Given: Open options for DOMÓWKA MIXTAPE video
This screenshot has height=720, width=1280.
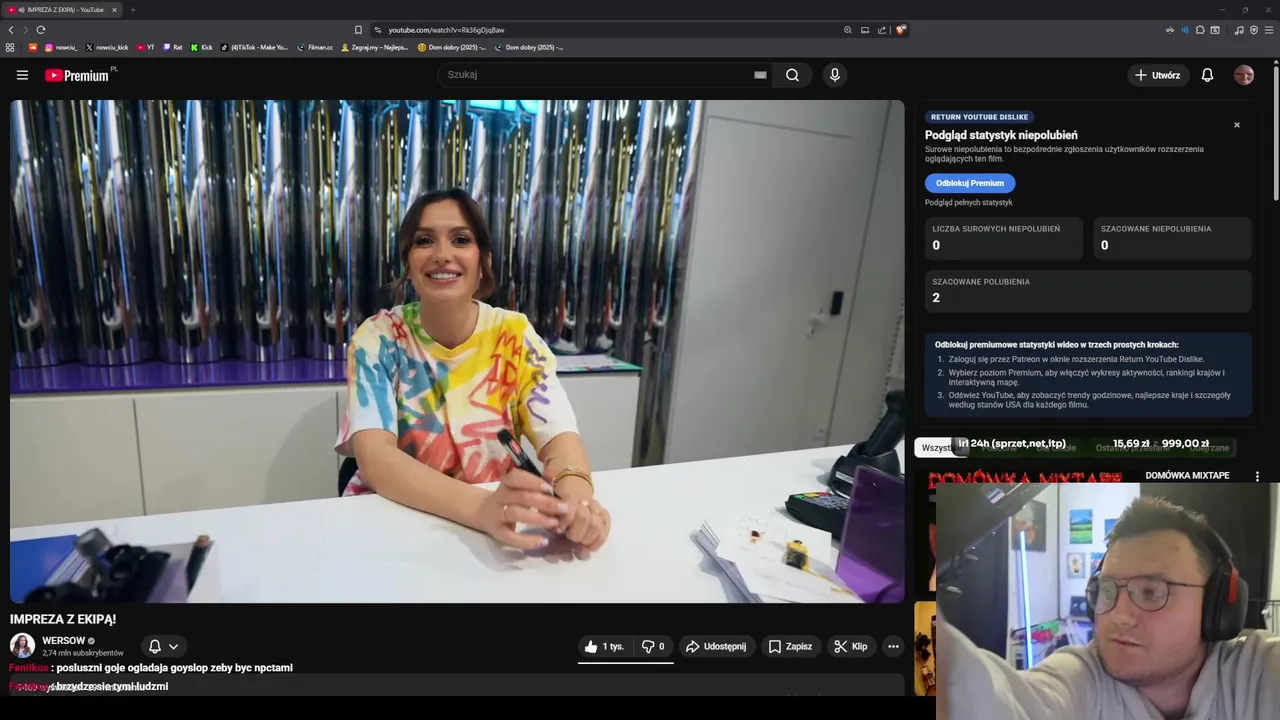Looking at the screenshot, I should [x=1257, y=476].
